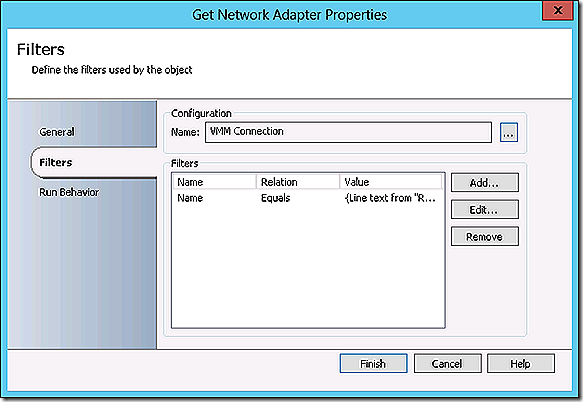
Task: Sort filters by the Value column header
Action: click(391, 182)
